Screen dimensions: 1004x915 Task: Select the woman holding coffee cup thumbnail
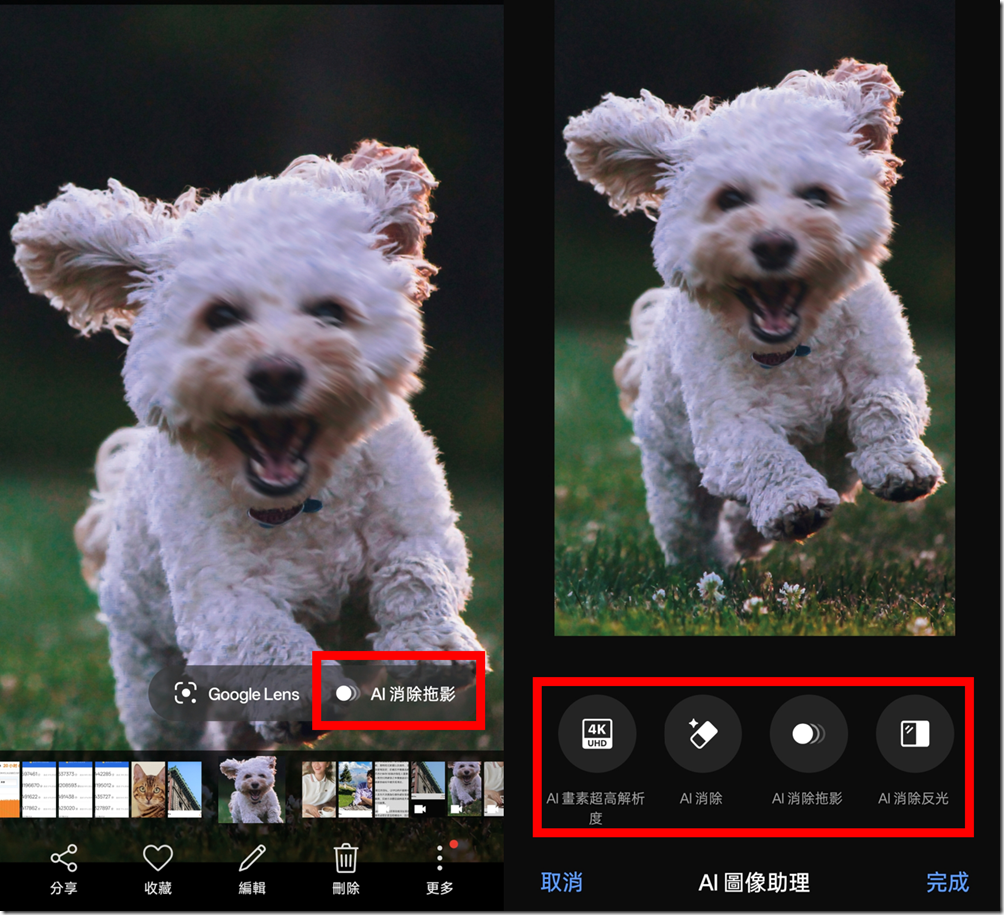[319, 789]
